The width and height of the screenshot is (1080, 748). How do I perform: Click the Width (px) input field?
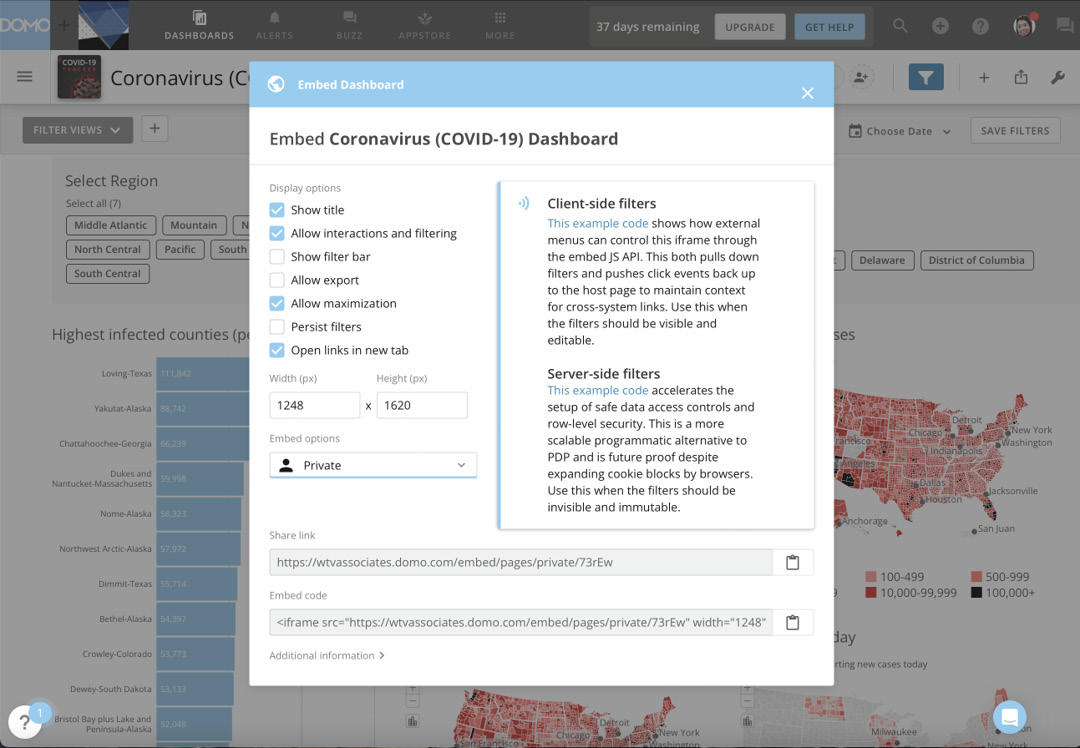(x=315, y=405)
